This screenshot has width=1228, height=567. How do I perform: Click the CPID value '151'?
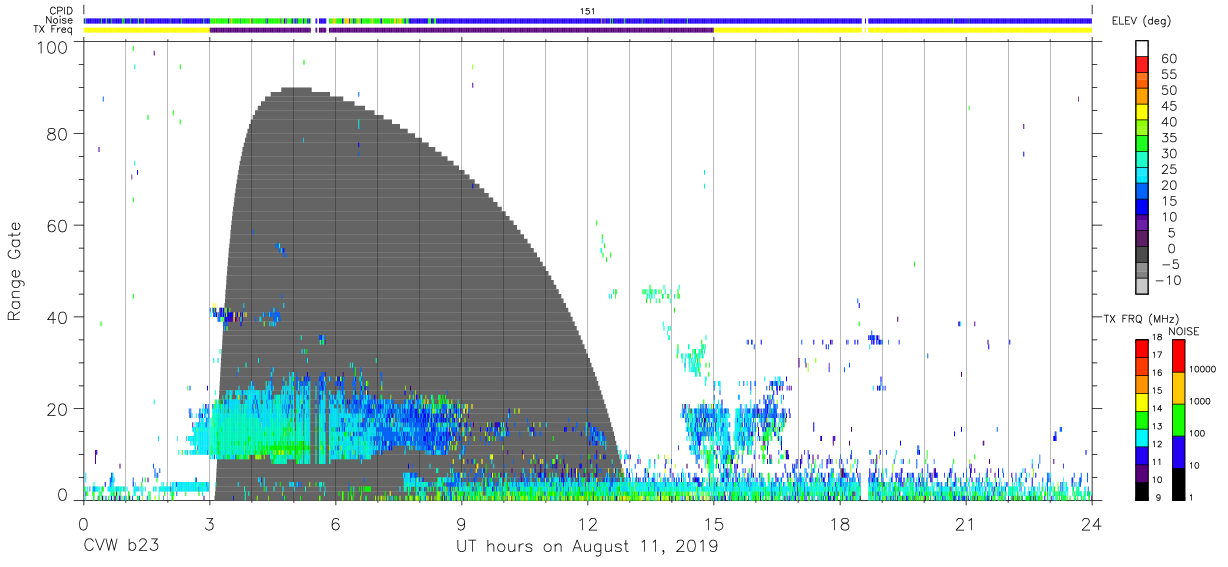click(x=588, y=11)
